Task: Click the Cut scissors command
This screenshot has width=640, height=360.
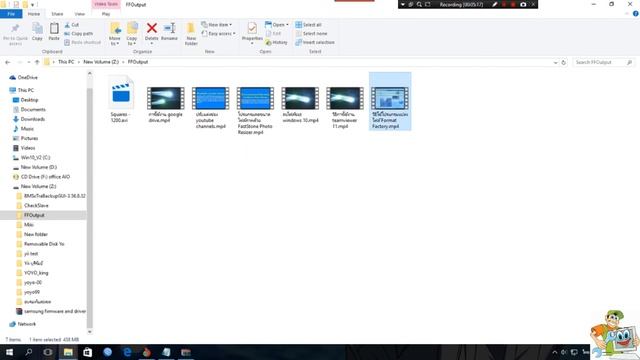Action: click(x=72, y=25)
